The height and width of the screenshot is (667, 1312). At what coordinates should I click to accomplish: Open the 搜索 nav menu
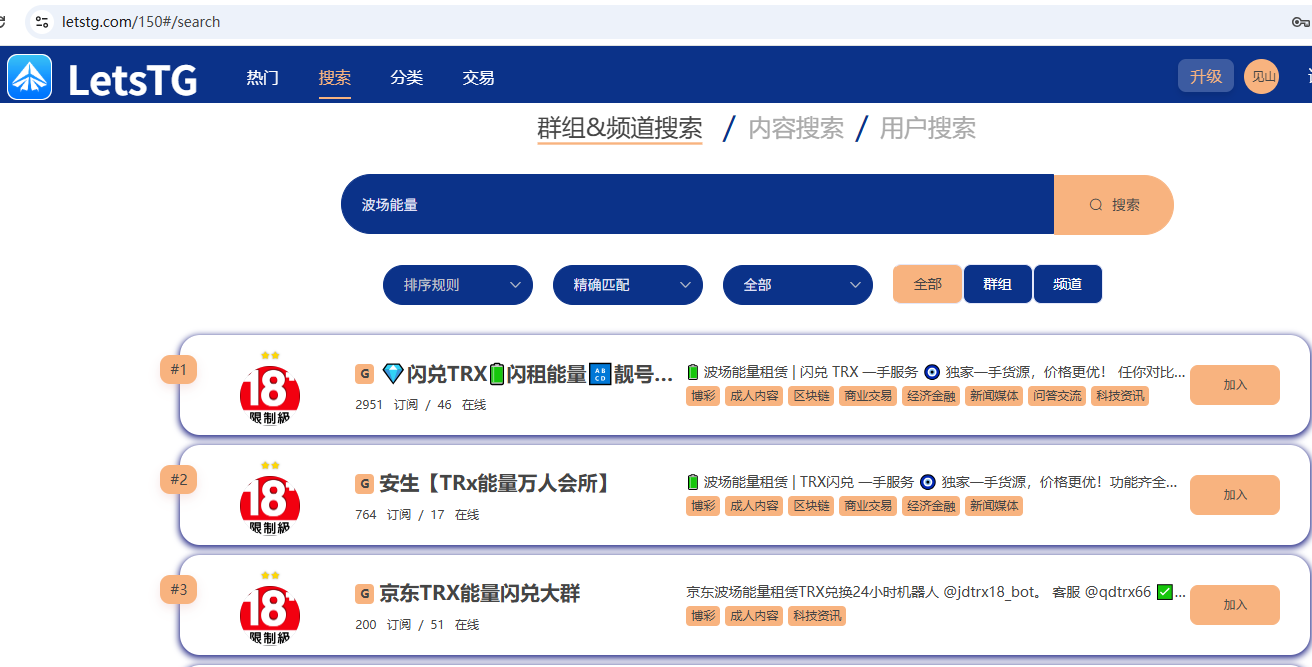335,77
